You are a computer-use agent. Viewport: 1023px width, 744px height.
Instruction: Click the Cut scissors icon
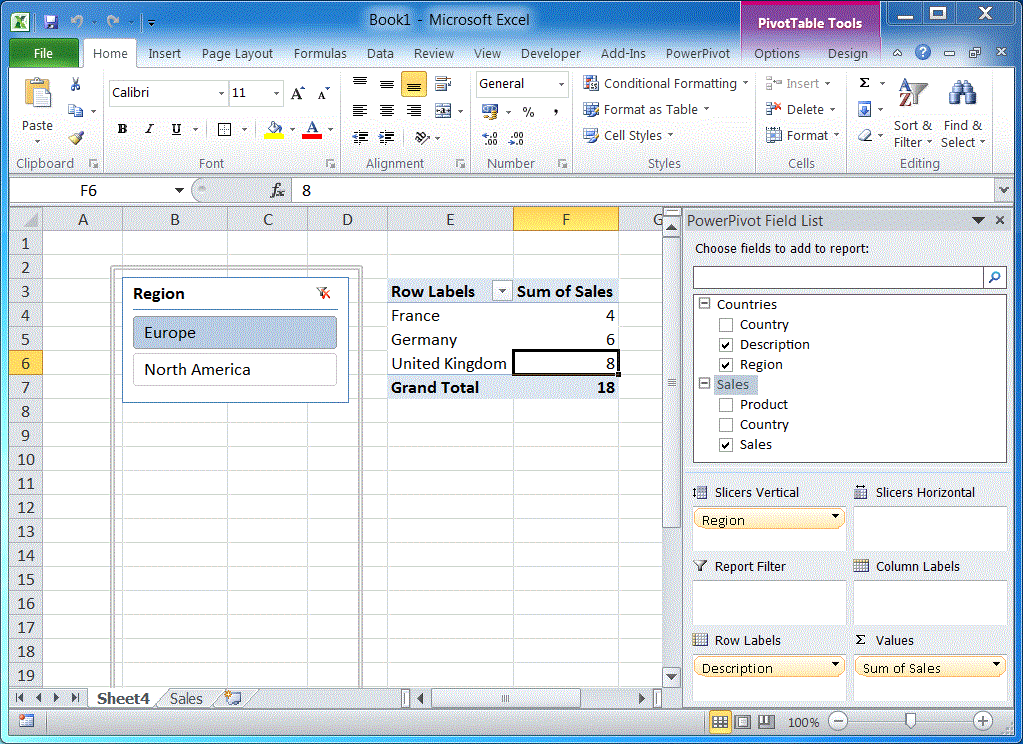(76, 84)
